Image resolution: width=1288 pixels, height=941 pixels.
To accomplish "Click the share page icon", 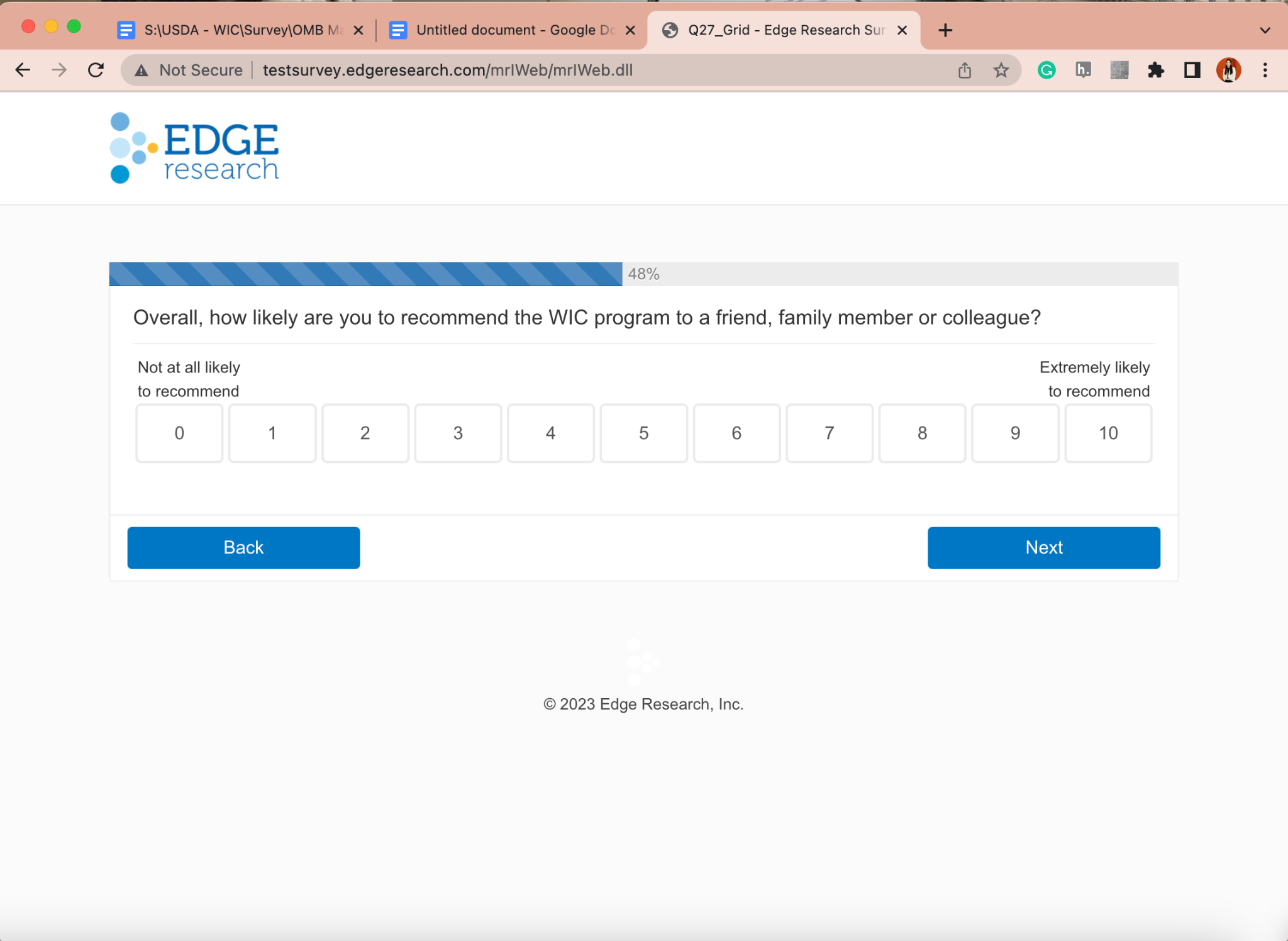I will tap(965, 70).
